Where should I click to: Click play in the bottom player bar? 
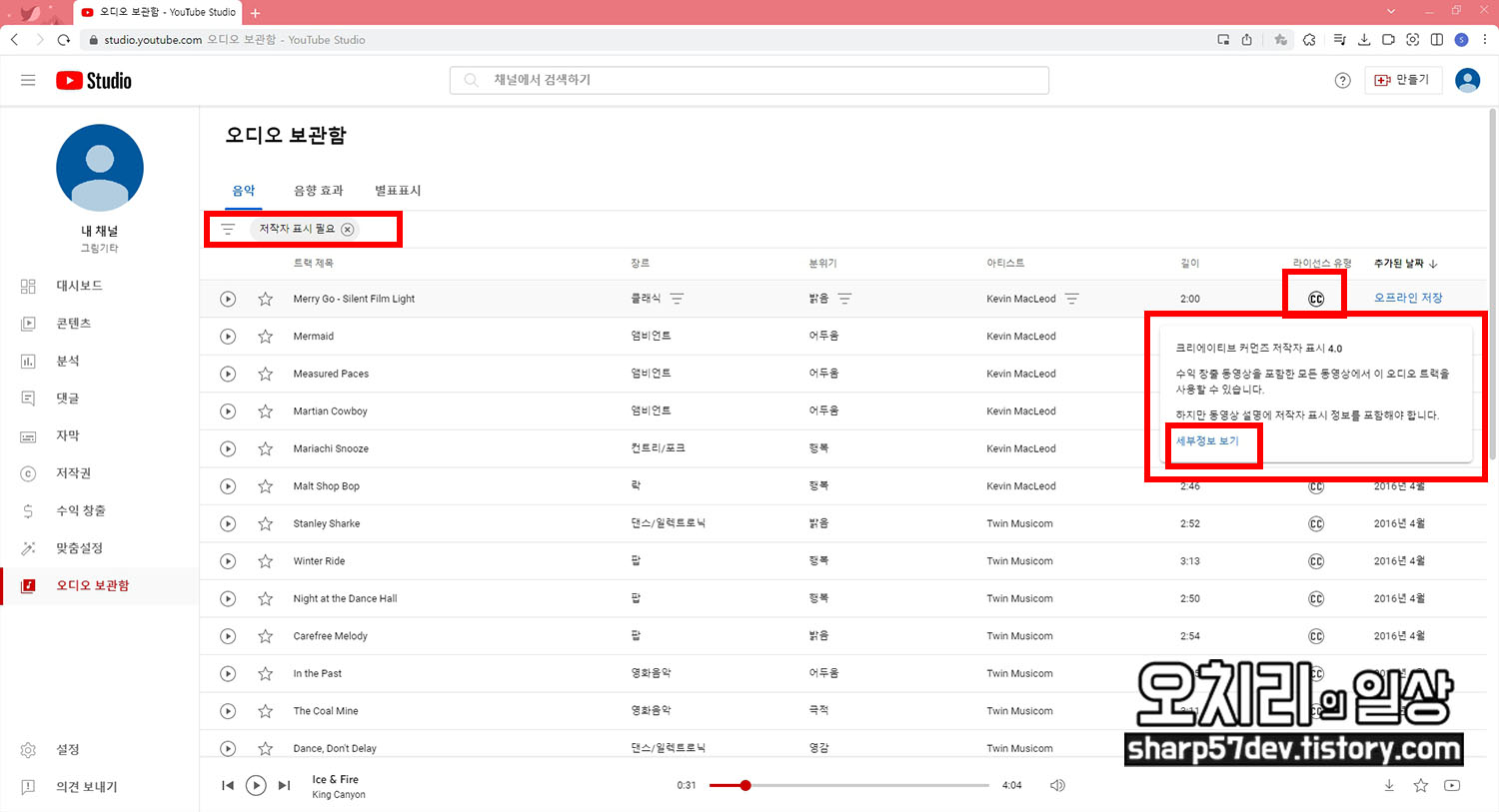[256, 785]
